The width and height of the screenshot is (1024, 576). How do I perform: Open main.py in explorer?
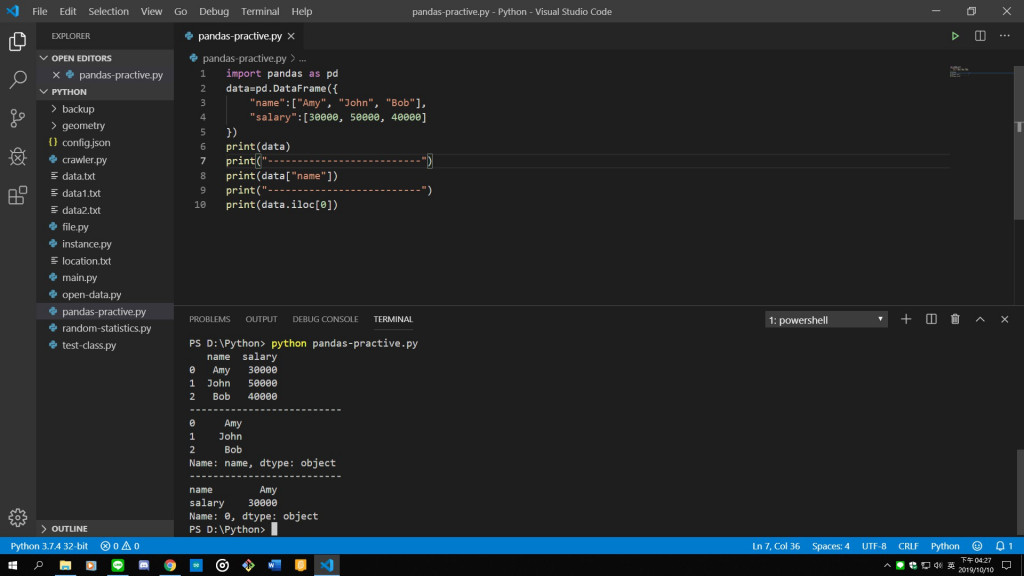[104, 278]
